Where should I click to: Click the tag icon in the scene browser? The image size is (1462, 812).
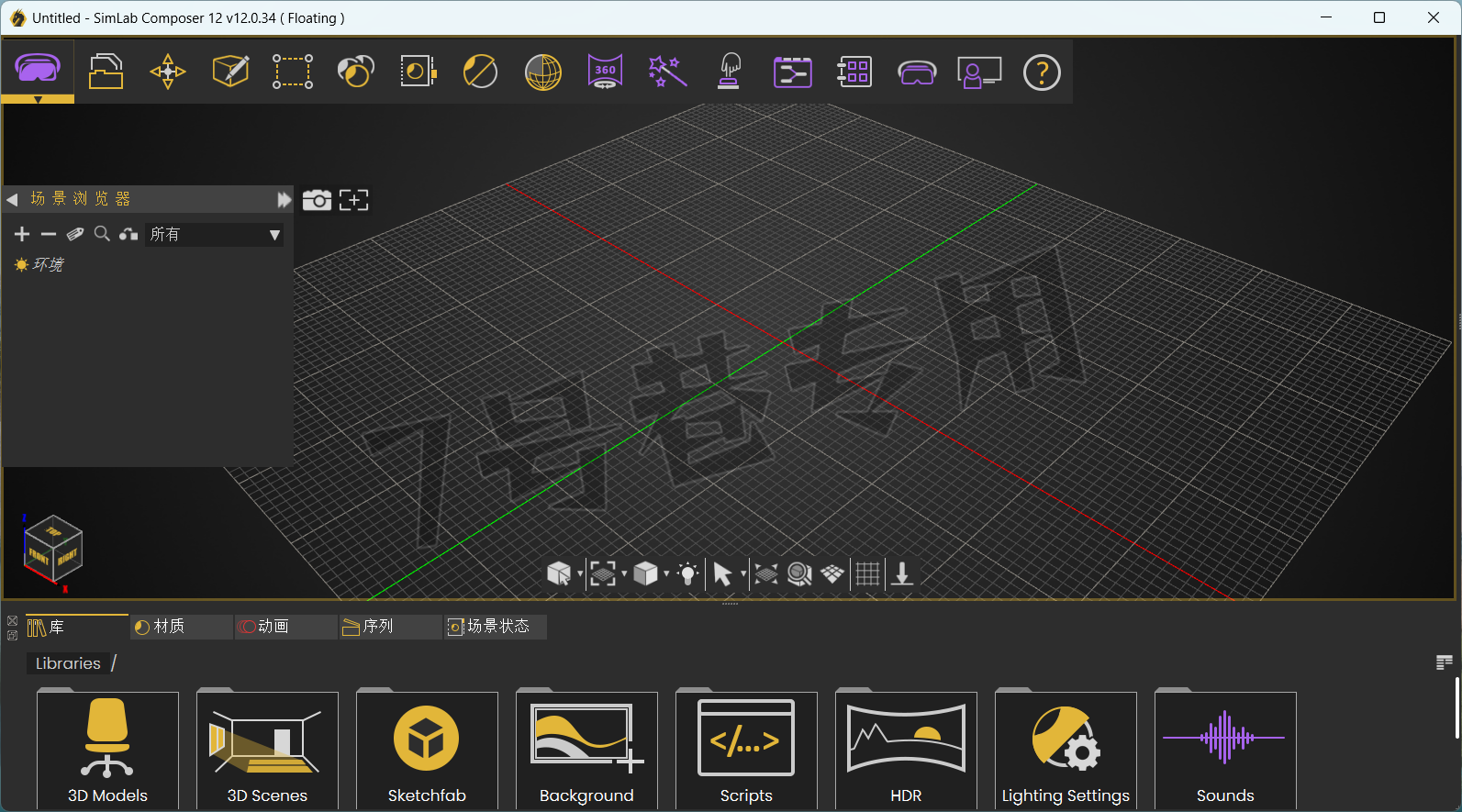(75, 235)
